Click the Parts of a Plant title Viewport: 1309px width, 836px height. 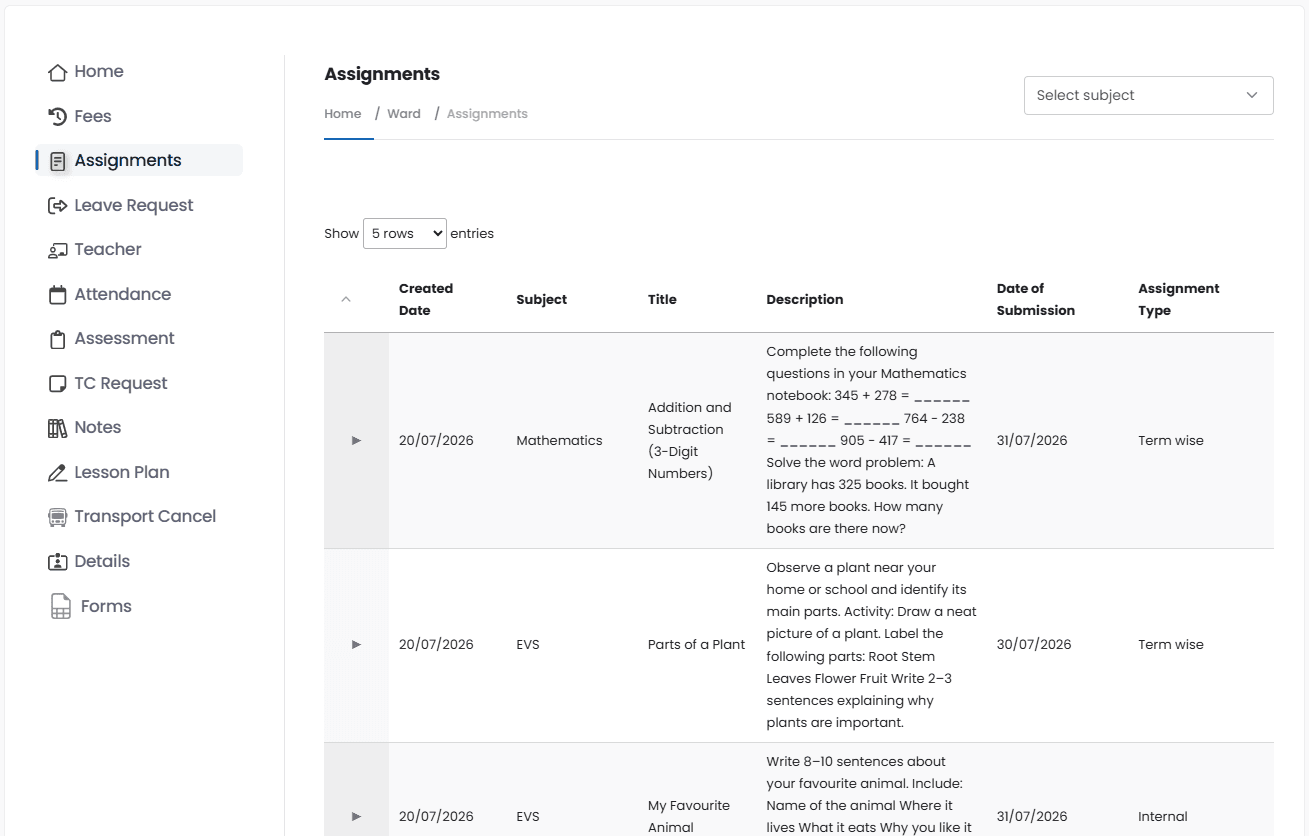696,644
